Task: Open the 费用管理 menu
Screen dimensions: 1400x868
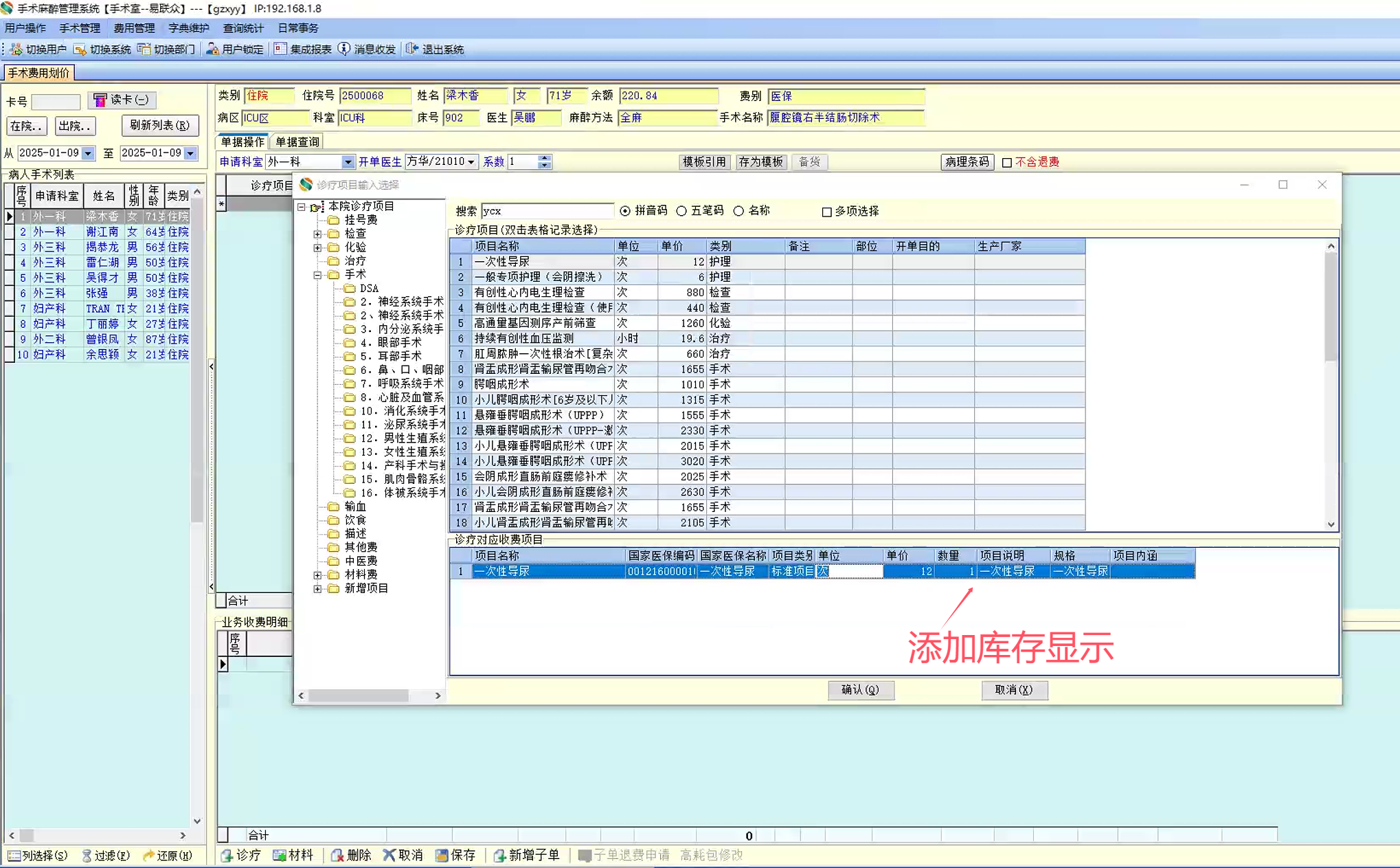Action: (x=134, y=28)
